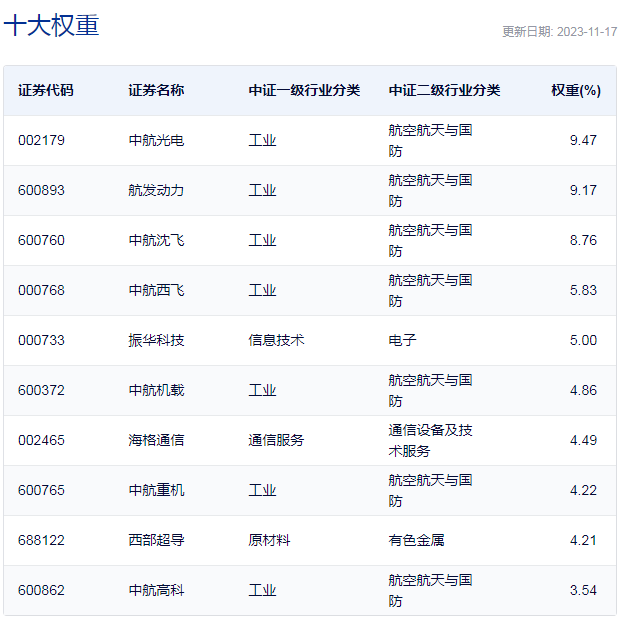
Task: Click 航空航天与国防 in the 600862 row
Action: pos(430,590)
